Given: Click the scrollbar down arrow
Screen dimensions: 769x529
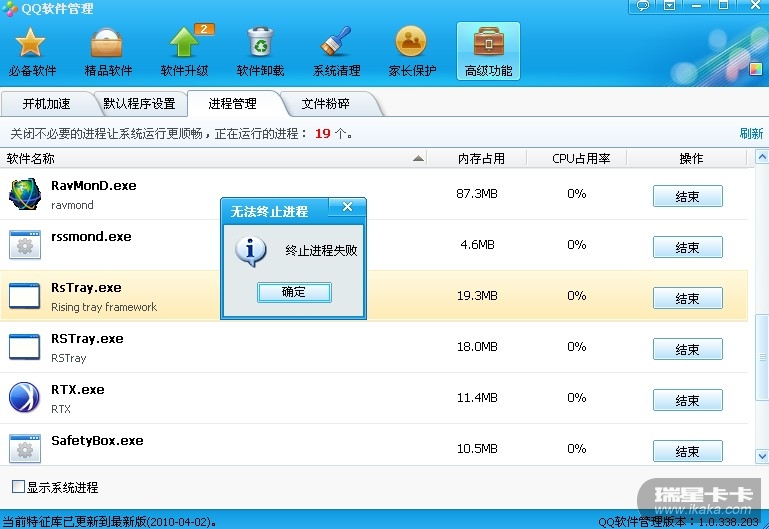Looking at the screenshot, I should (x=762, y=456).
